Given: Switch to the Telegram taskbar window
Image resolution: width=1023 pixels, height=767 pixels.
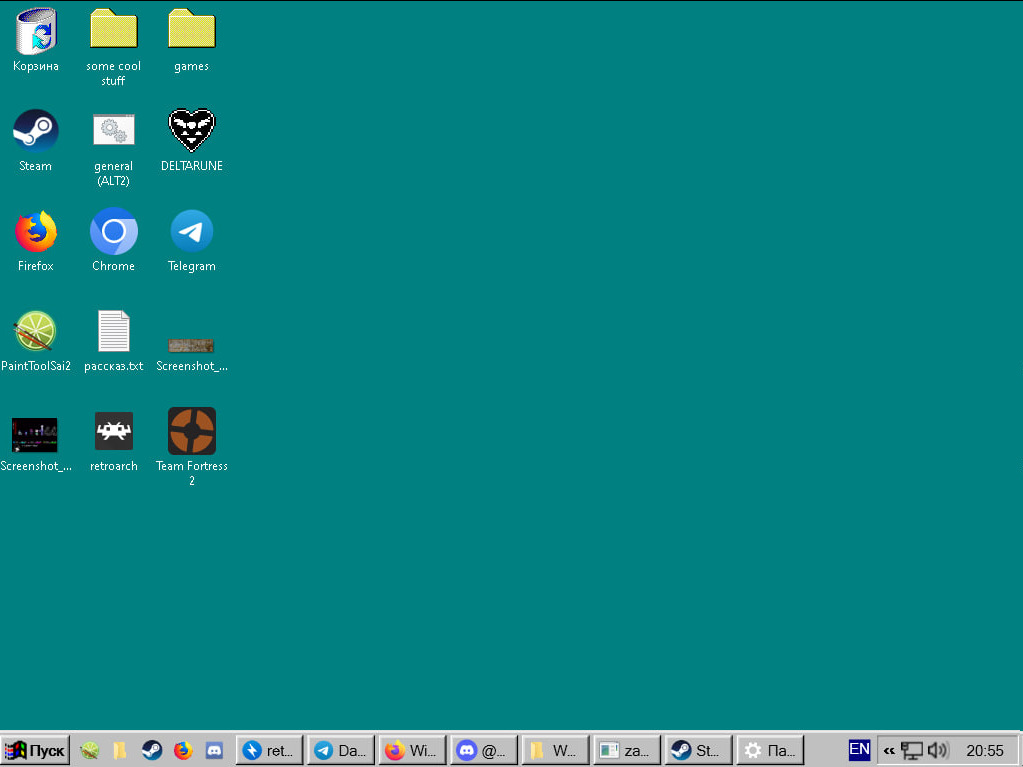Looking at the screenshot, I should pos(341,750).
